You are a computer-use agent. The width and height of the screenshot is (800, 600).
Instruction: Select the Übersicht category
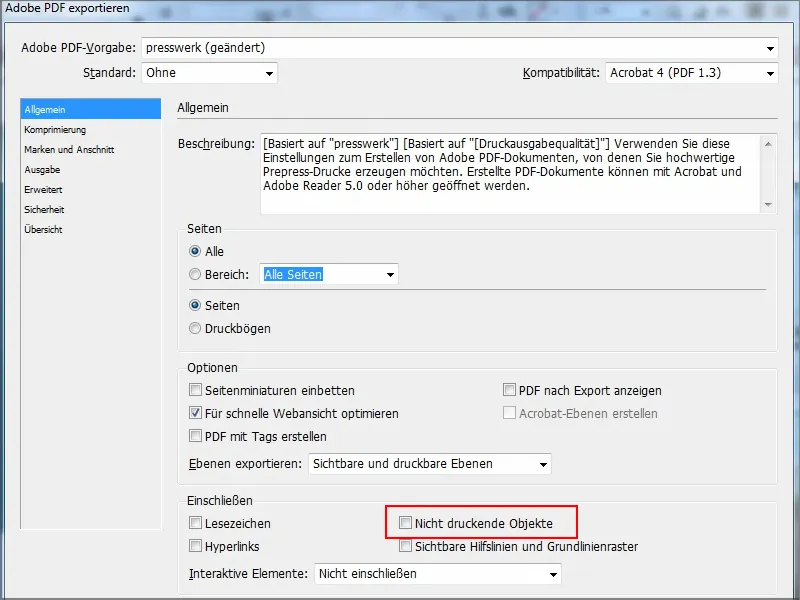coord(91,230)
